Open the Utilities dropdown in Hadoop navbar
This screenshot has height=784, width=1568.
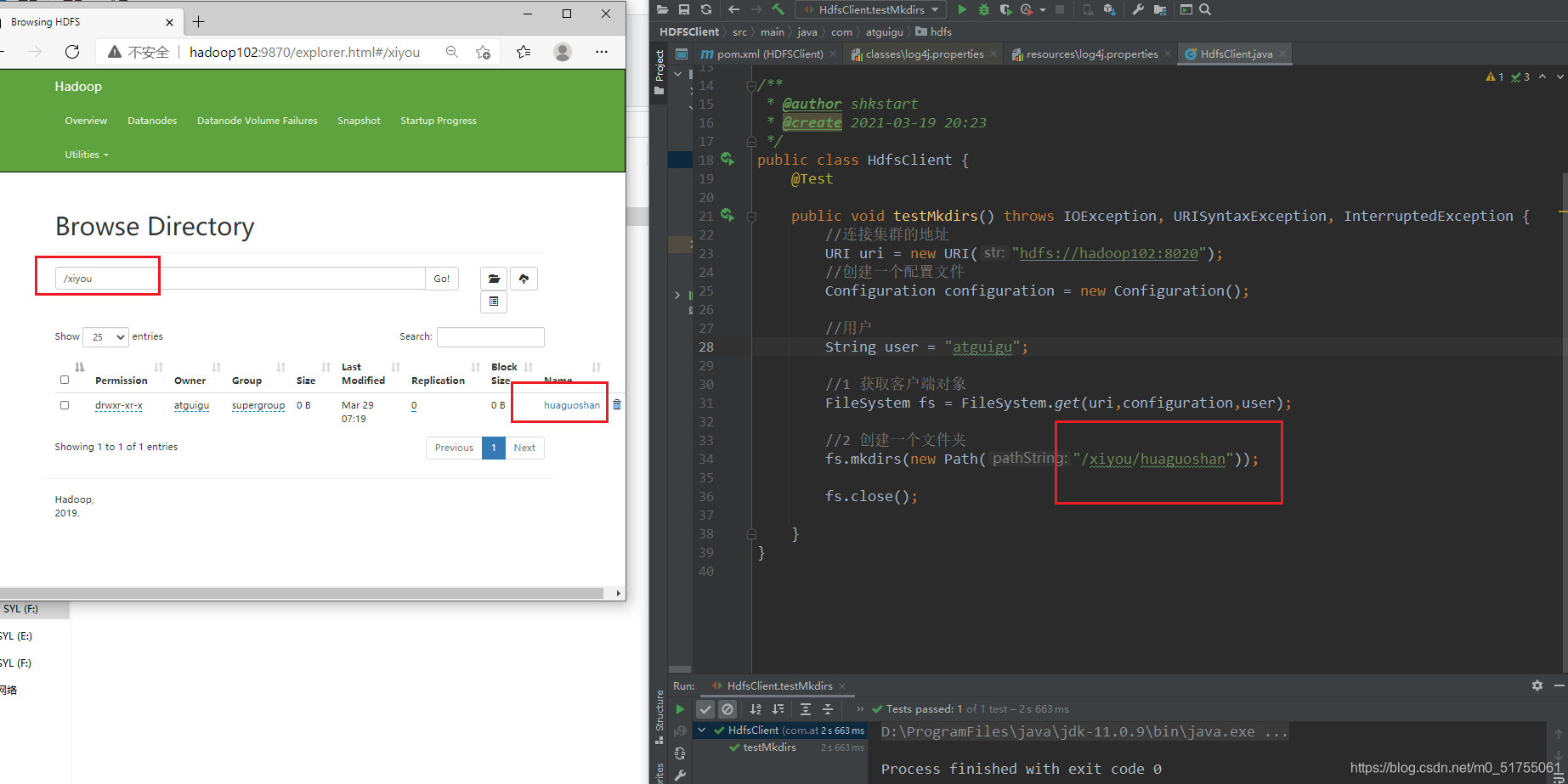point(87,155)
